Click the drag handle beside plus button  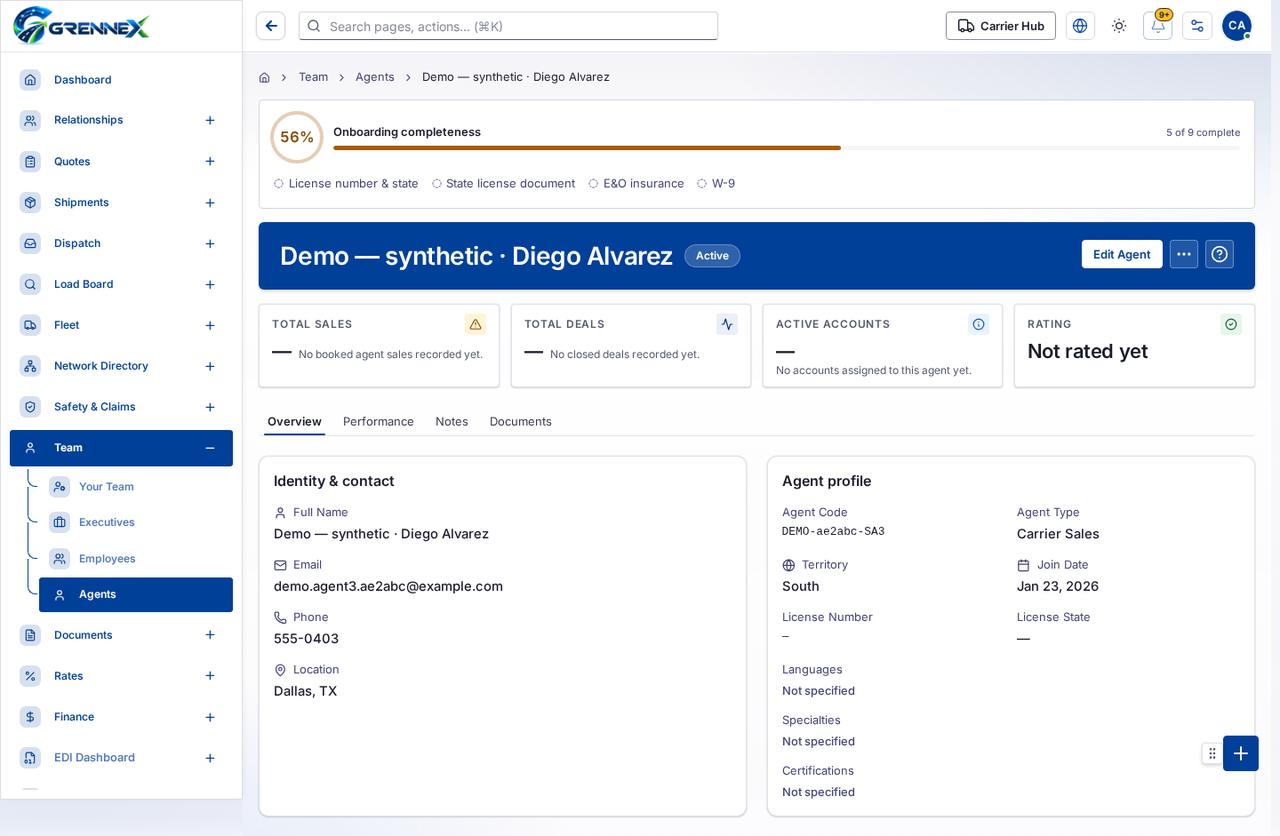[1212, 753]
